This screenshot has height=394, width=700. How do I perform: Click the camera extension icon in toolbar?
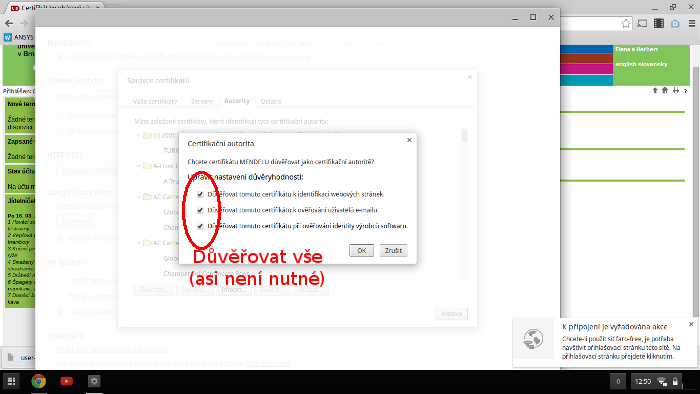click(675, 24)
